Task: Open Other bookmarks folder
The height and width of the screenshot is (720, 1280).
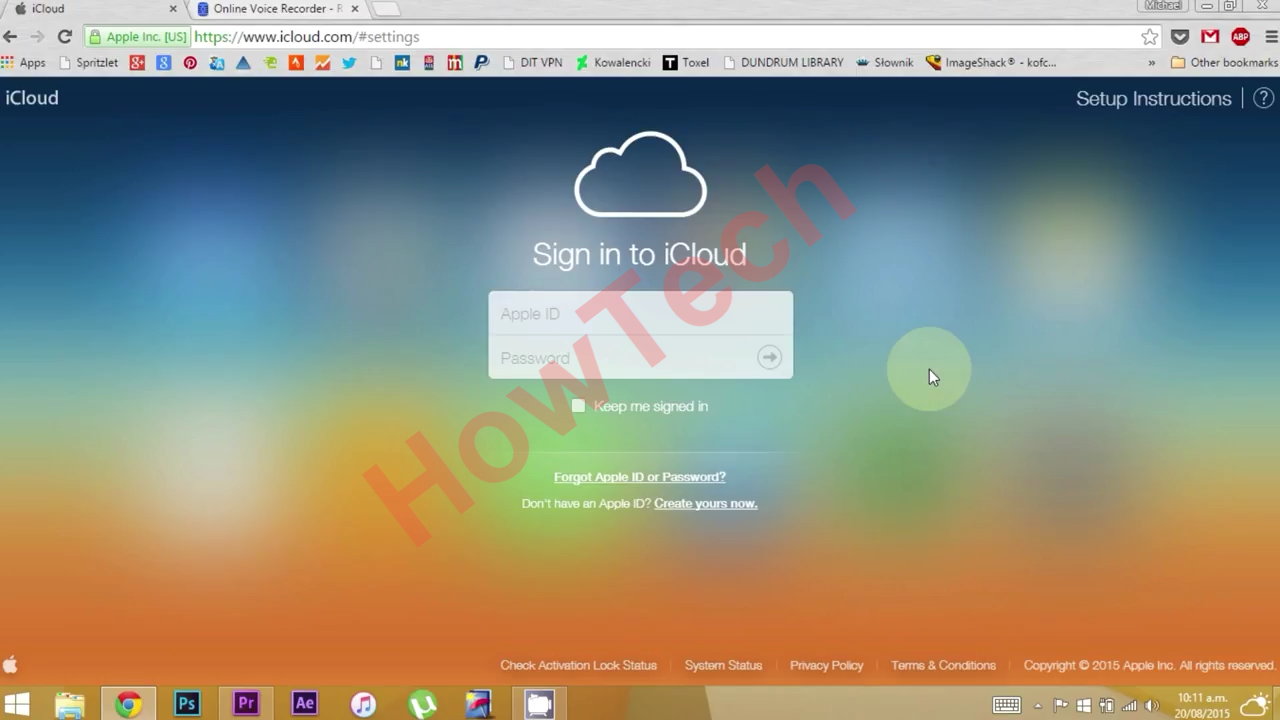Action: coord(1224,62)
